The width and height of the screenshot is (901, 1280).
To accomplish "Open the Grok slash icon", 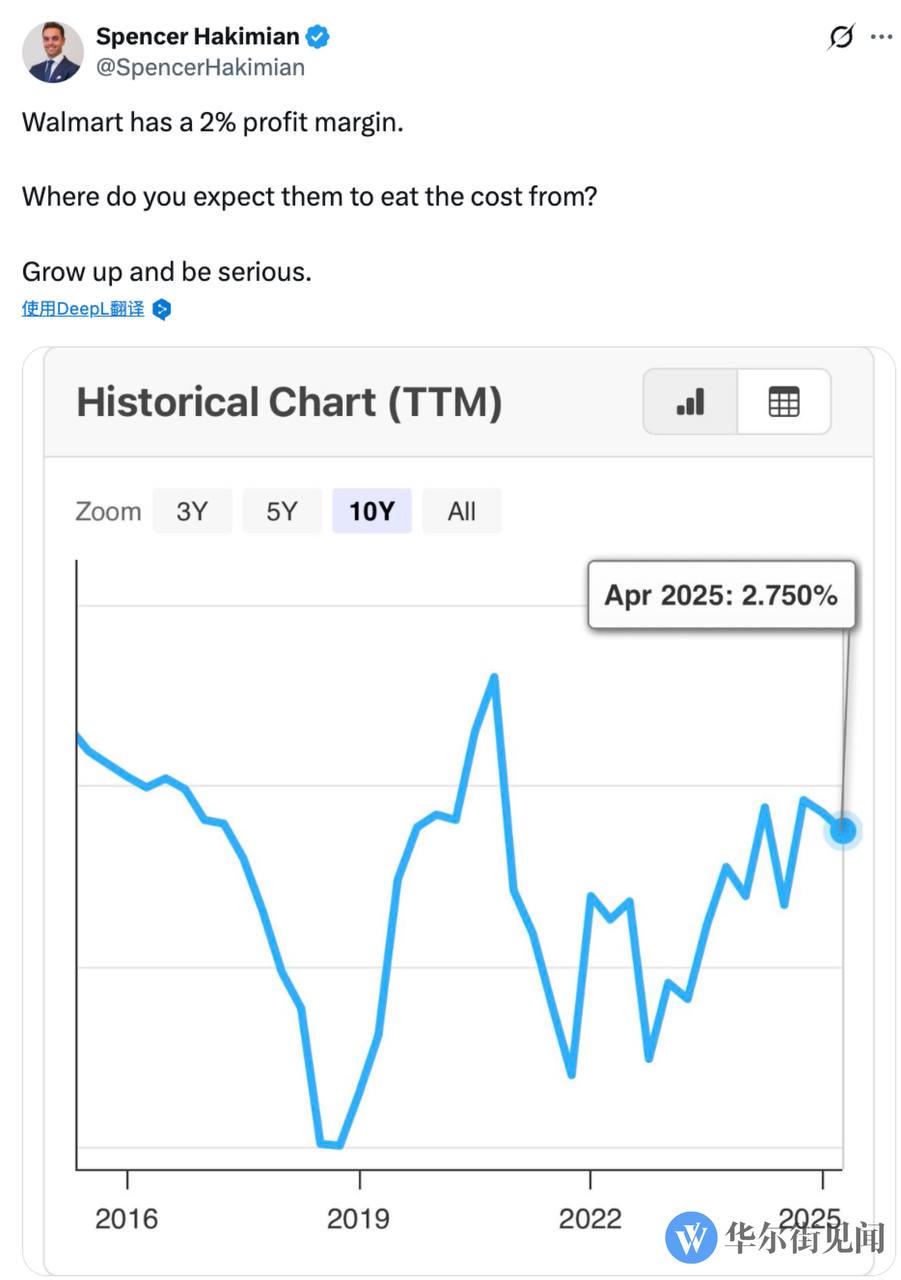I will [x=842, y=37].
